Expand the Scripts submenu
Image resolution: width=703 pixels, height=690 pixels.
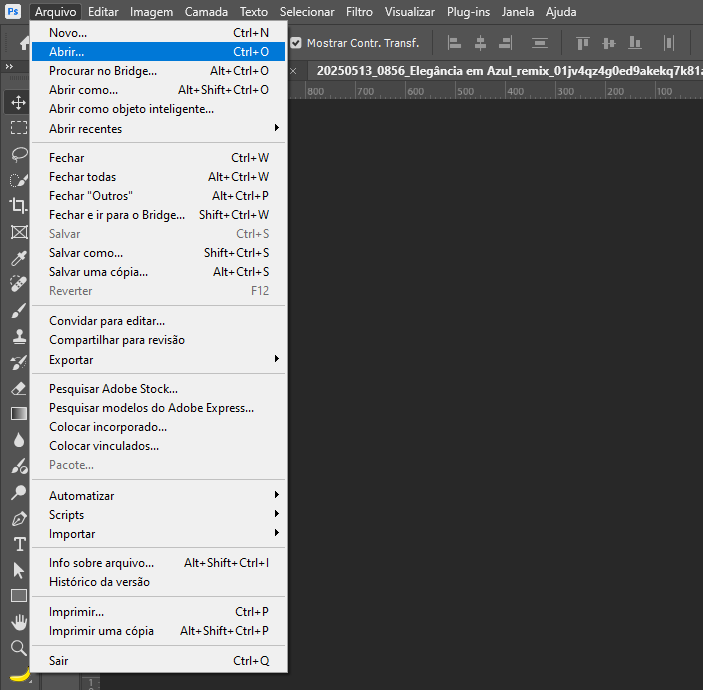[x=158, y=515]
